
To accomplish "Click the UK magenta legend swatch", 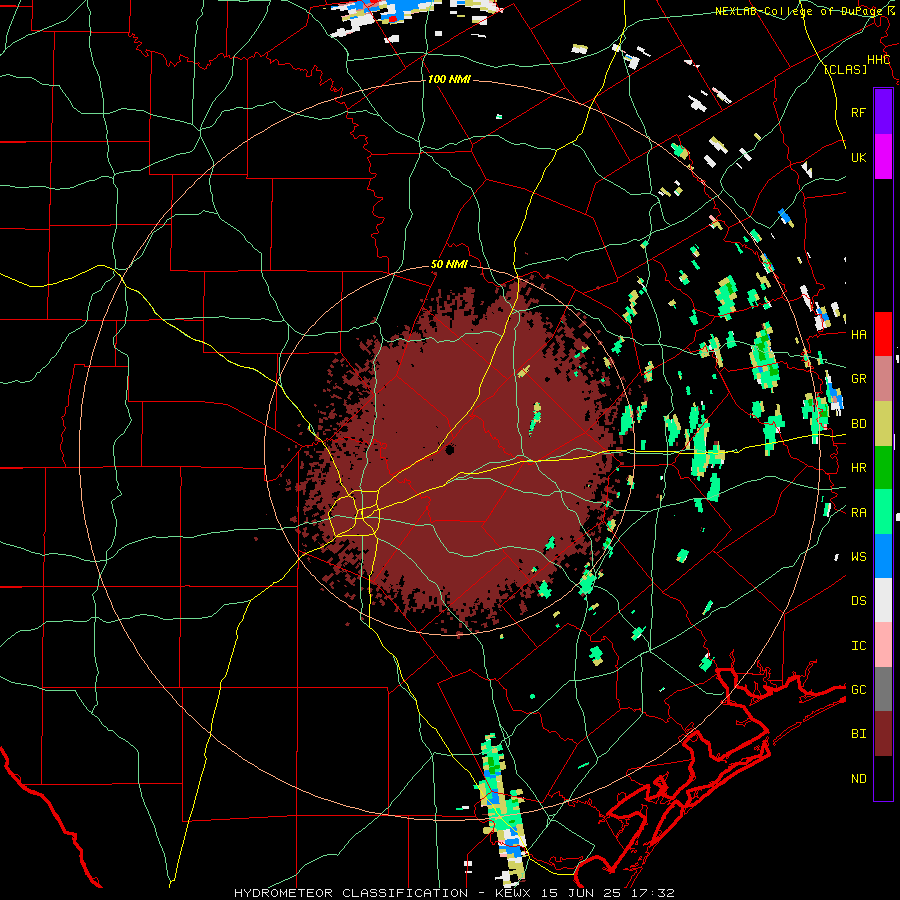I will click(x=883, y=156).
